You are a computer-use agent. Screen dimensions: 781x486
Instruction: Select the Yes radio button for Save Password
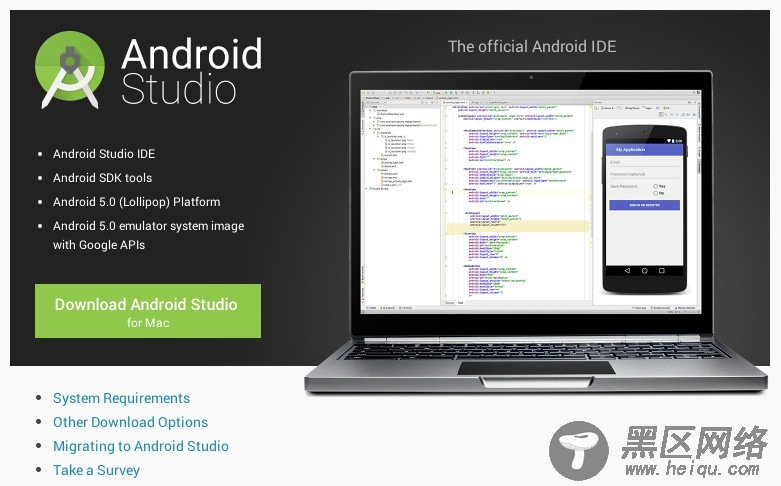[x=655, y=186]
